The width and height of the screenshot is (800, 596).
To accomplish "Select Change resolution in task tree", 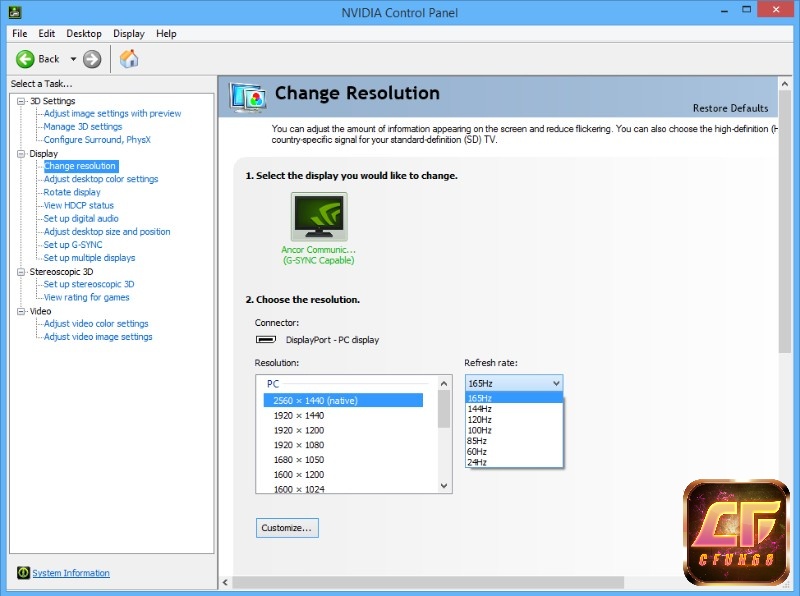I will [81, 166].
